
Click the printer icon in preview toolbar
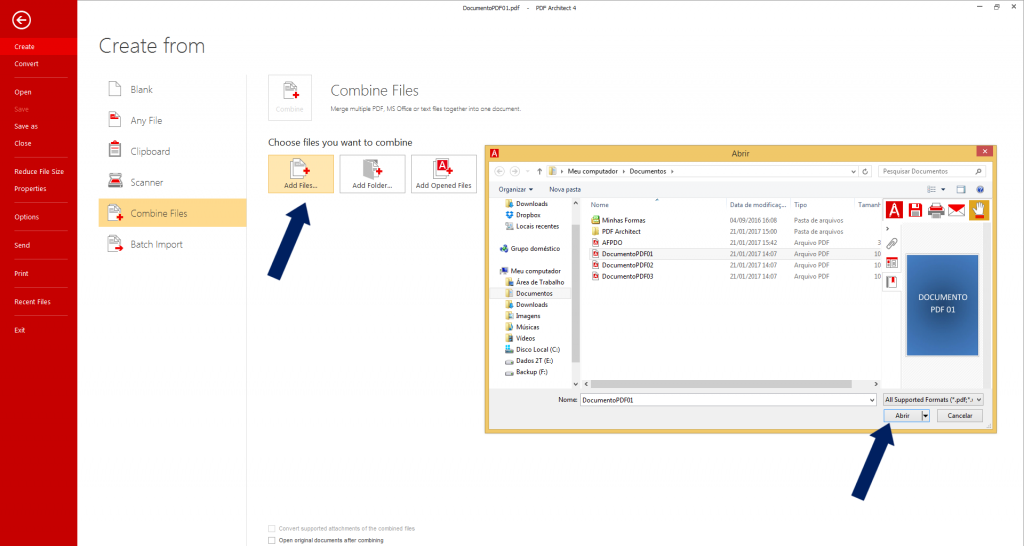tap(936, 210)
